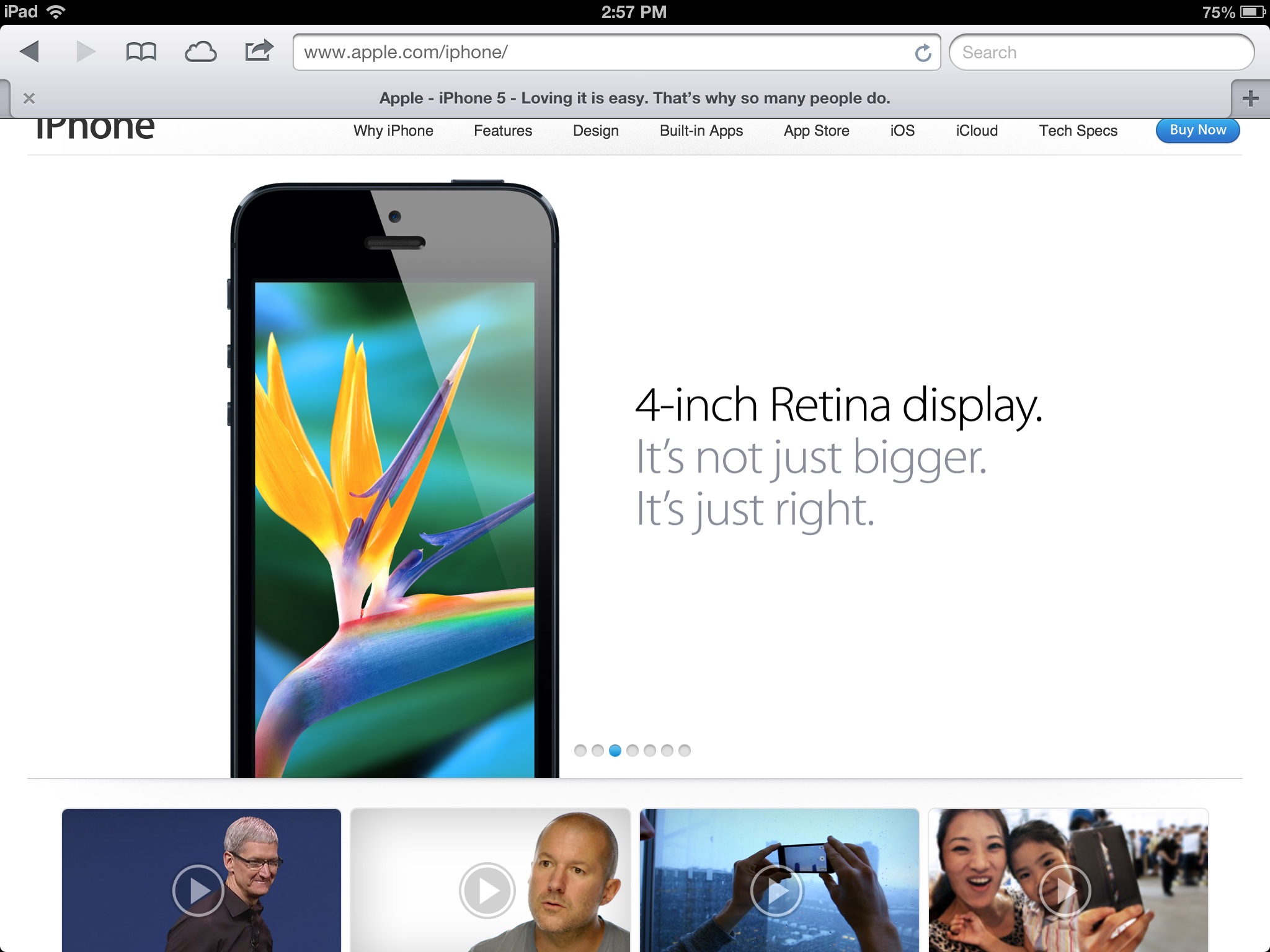
Task: Tap the Wi-Fi status icon
Action: [56, 11]
